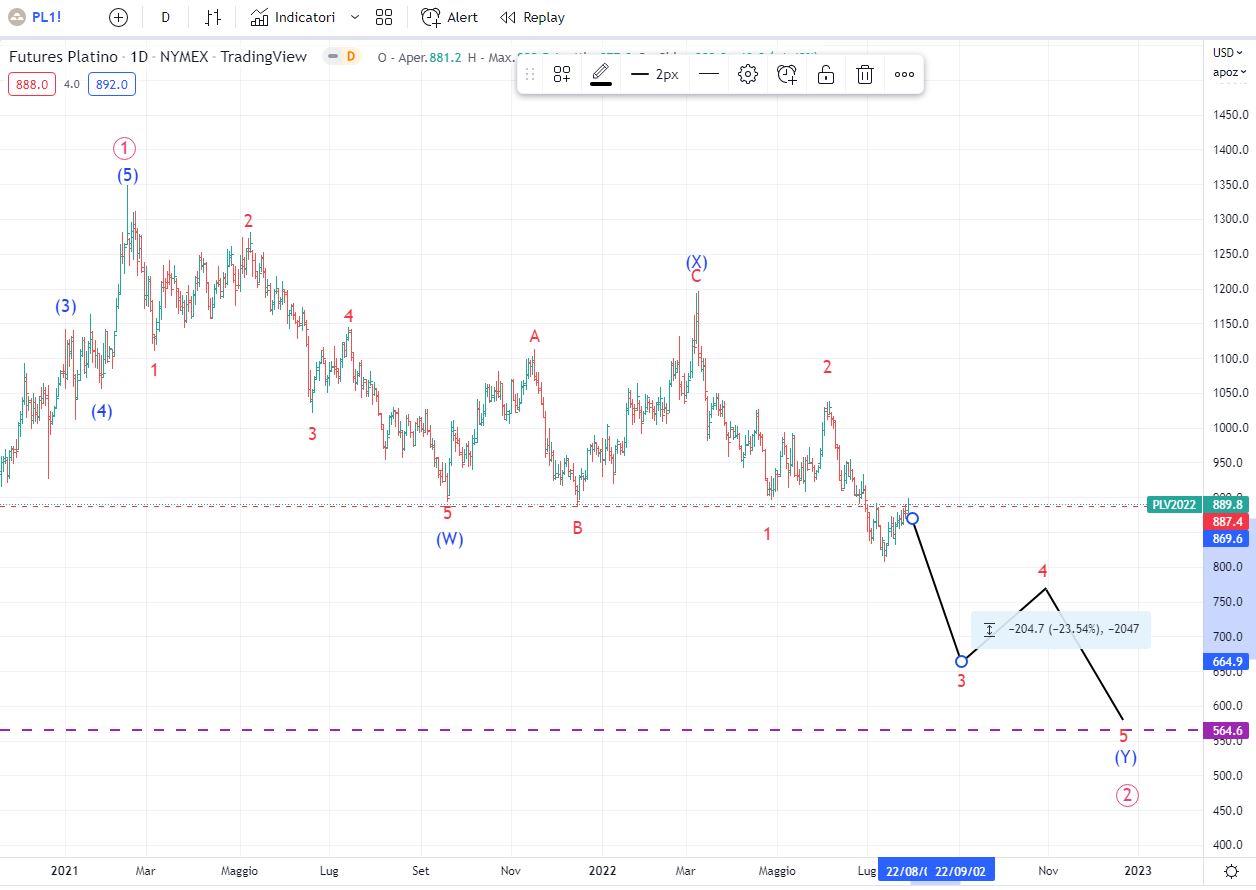Click the -204.7 (-23.54%) measurement label
Image resolution: width=1256 pixels, height=890 pixels.
point(1061,630)
